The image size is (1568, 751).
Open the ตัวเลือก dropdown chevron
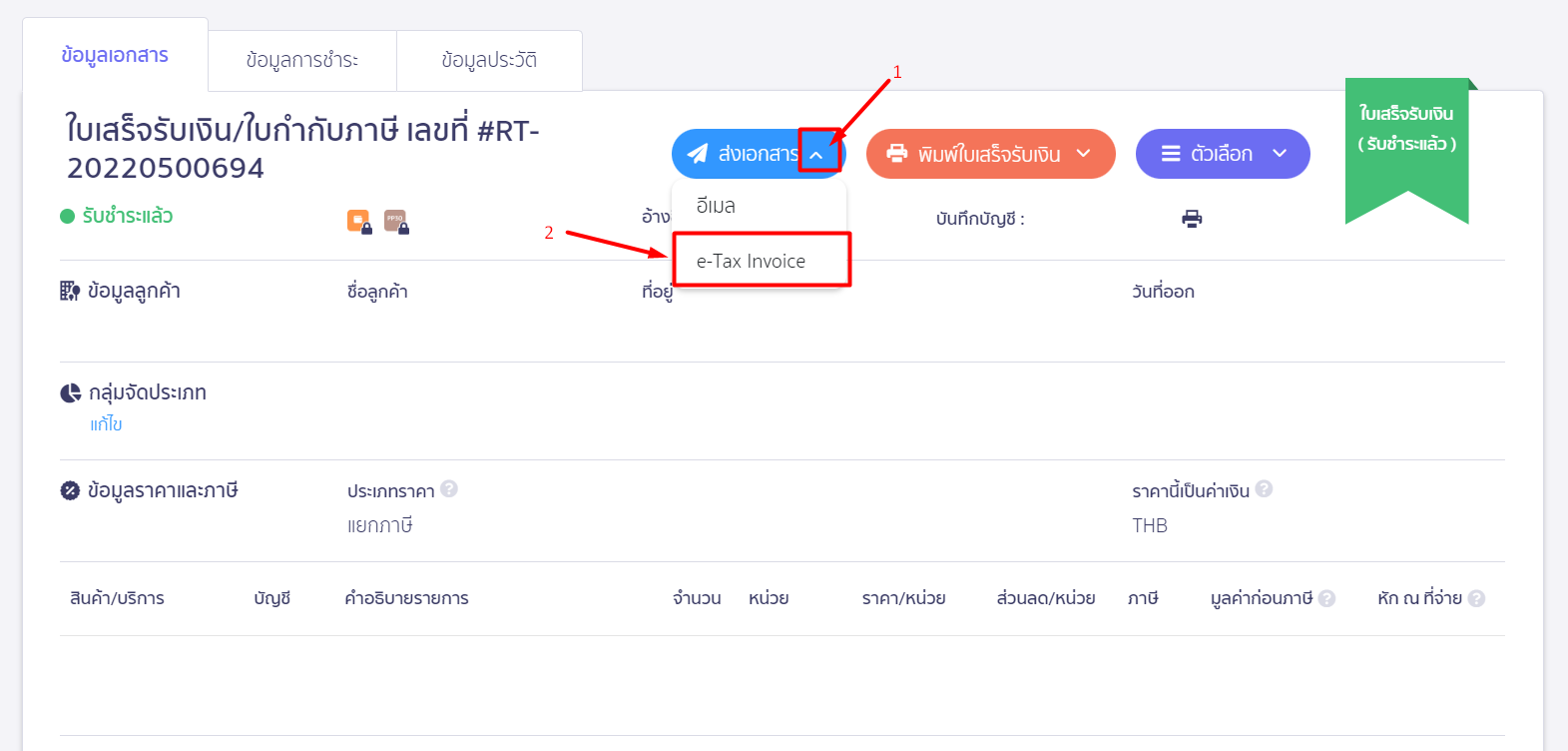point(1280,154)
